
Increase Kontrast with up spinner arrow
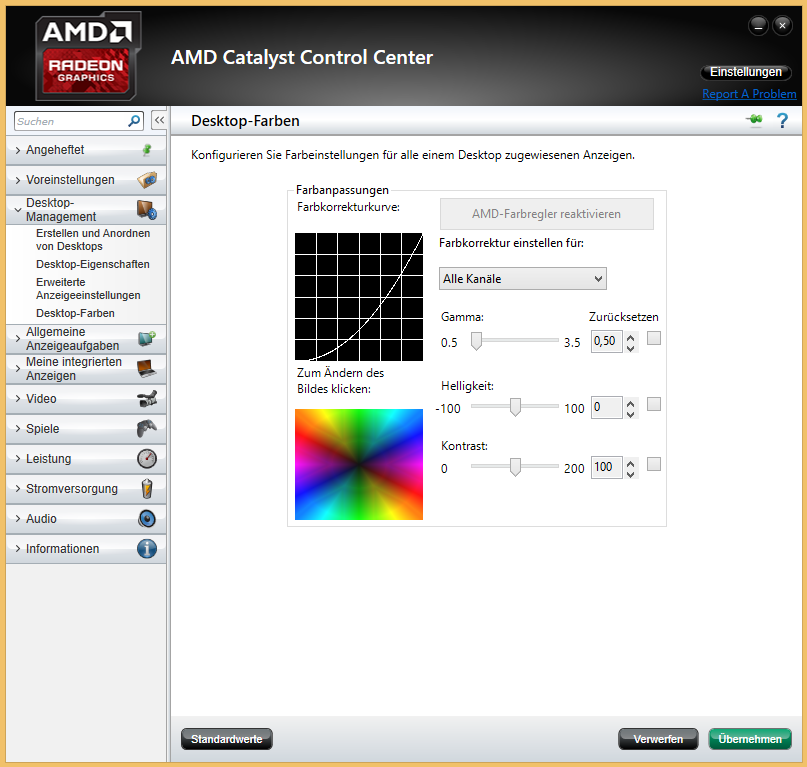click(630, 464)
